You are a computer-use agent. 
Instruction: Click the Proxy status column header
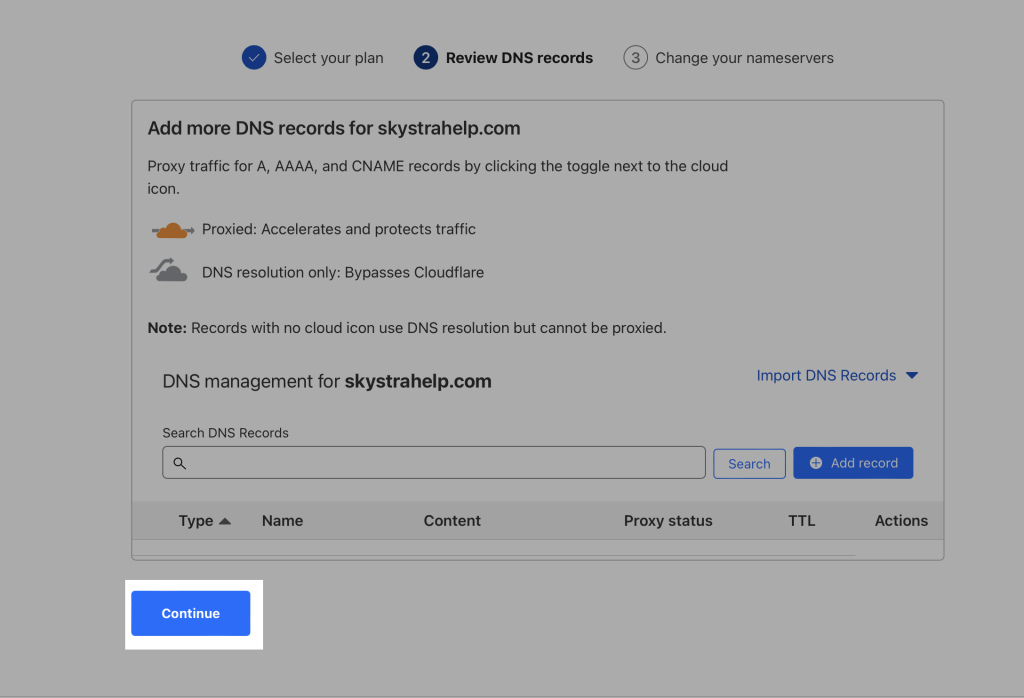[x=668, y=521]
